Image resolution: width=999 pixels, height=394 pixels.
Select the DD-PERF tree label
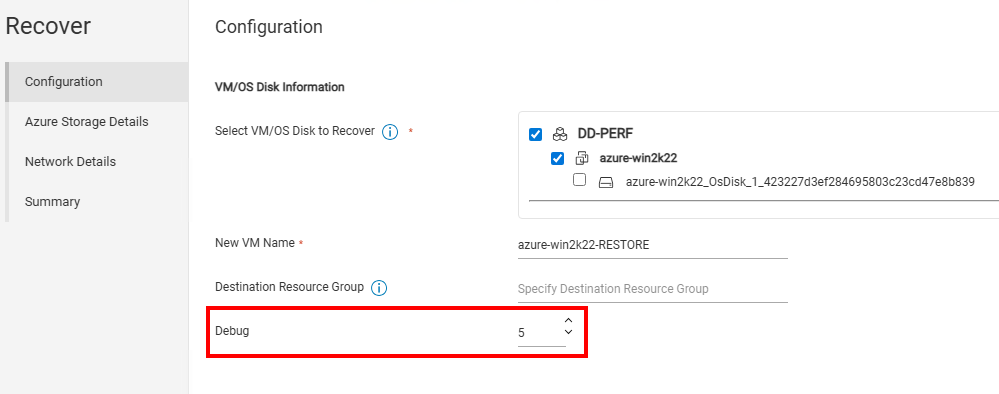click(605, 134)
